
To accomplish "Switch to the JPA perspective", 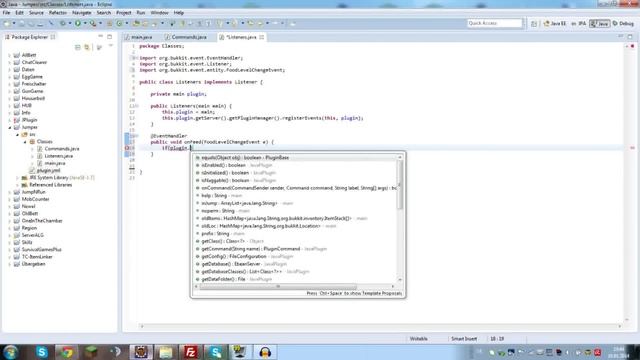I will click(578, 24).
